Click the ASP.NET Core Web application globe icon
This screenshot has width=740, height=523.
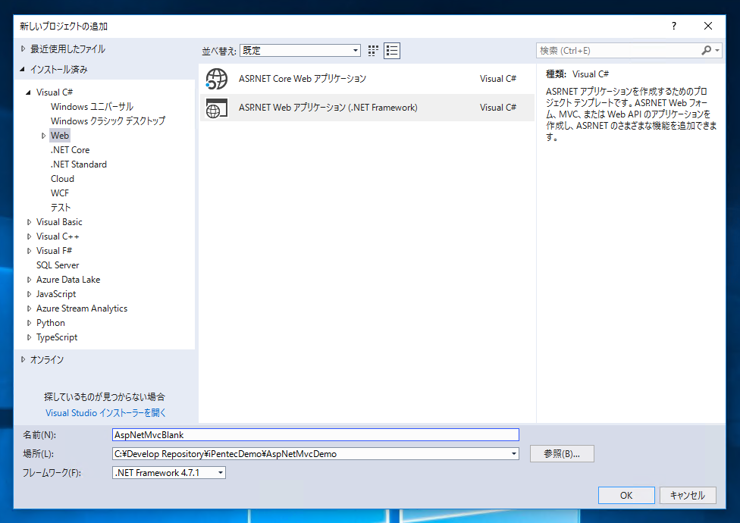[x=217, y=79]
